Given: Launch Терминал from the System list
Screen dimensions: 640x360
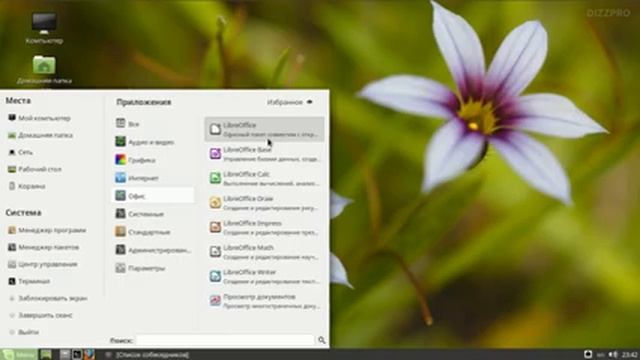Looking at the screenshot, I should coord(29,281).
